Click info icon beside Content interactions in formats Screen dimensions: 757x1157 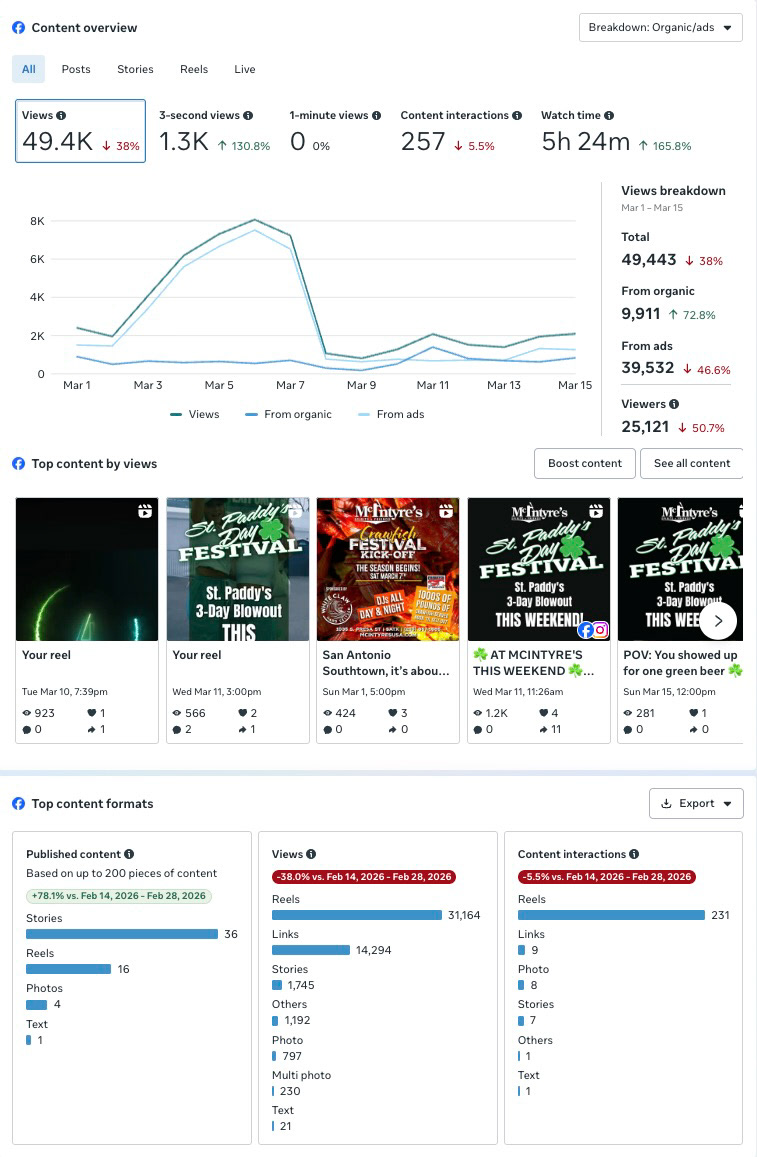(634, 854)
